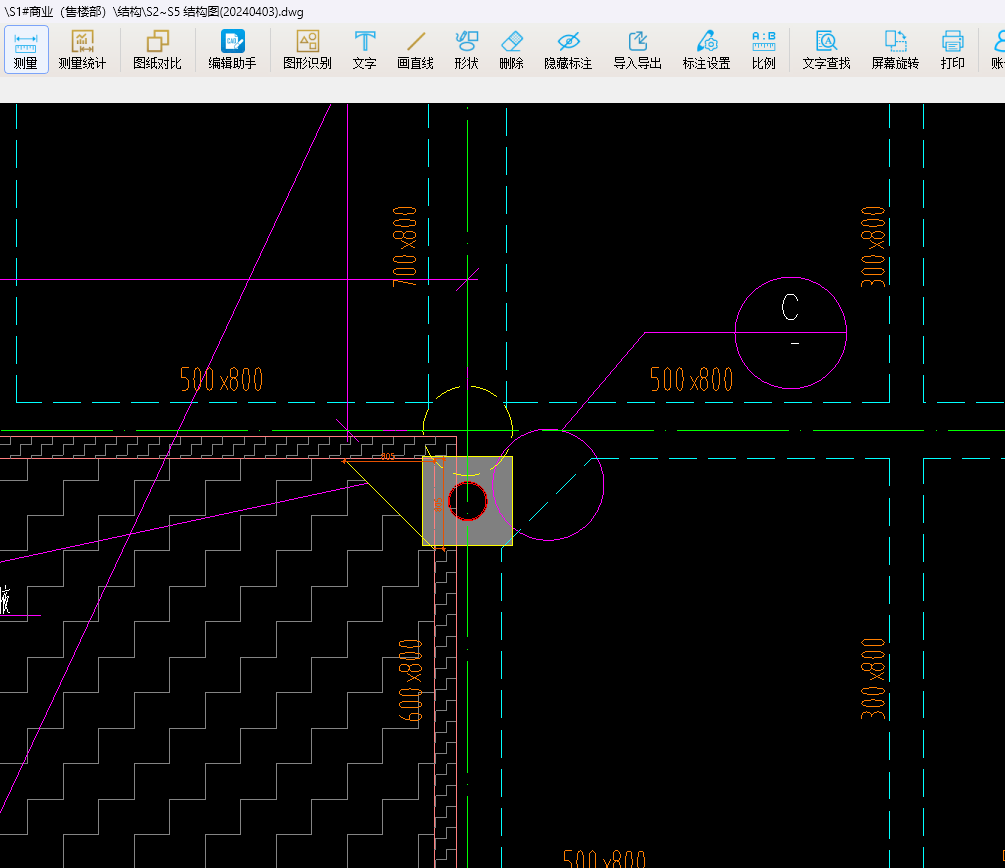Viewport: 1005px width, 868px height.
Task: Open 文字查找 text search
Action: tap(826, 50)
